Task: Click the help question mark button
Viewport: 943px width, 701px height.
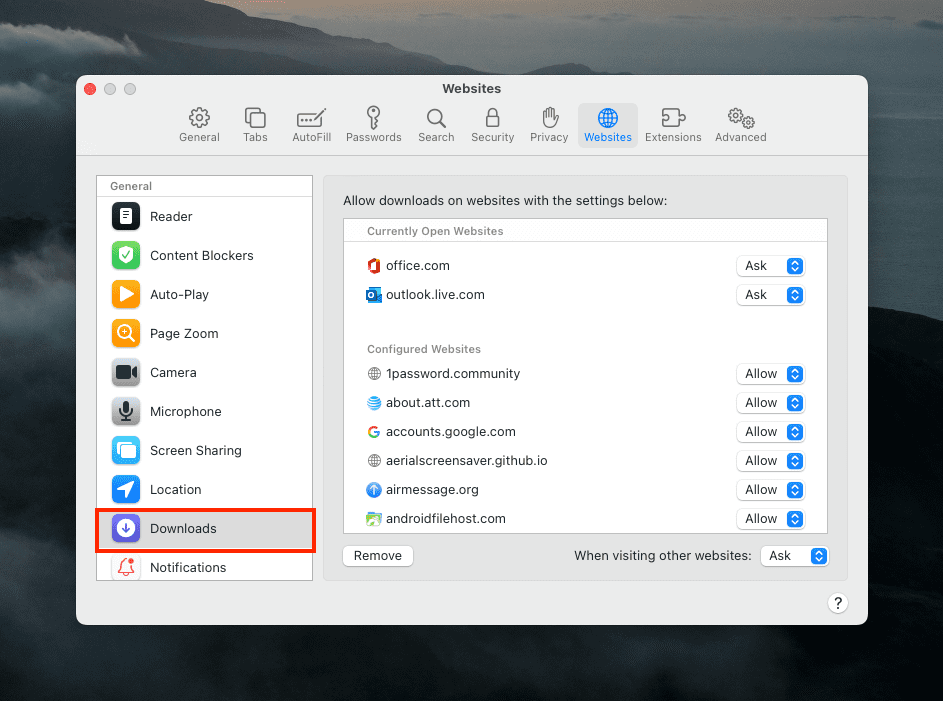Action: (838, 603)
